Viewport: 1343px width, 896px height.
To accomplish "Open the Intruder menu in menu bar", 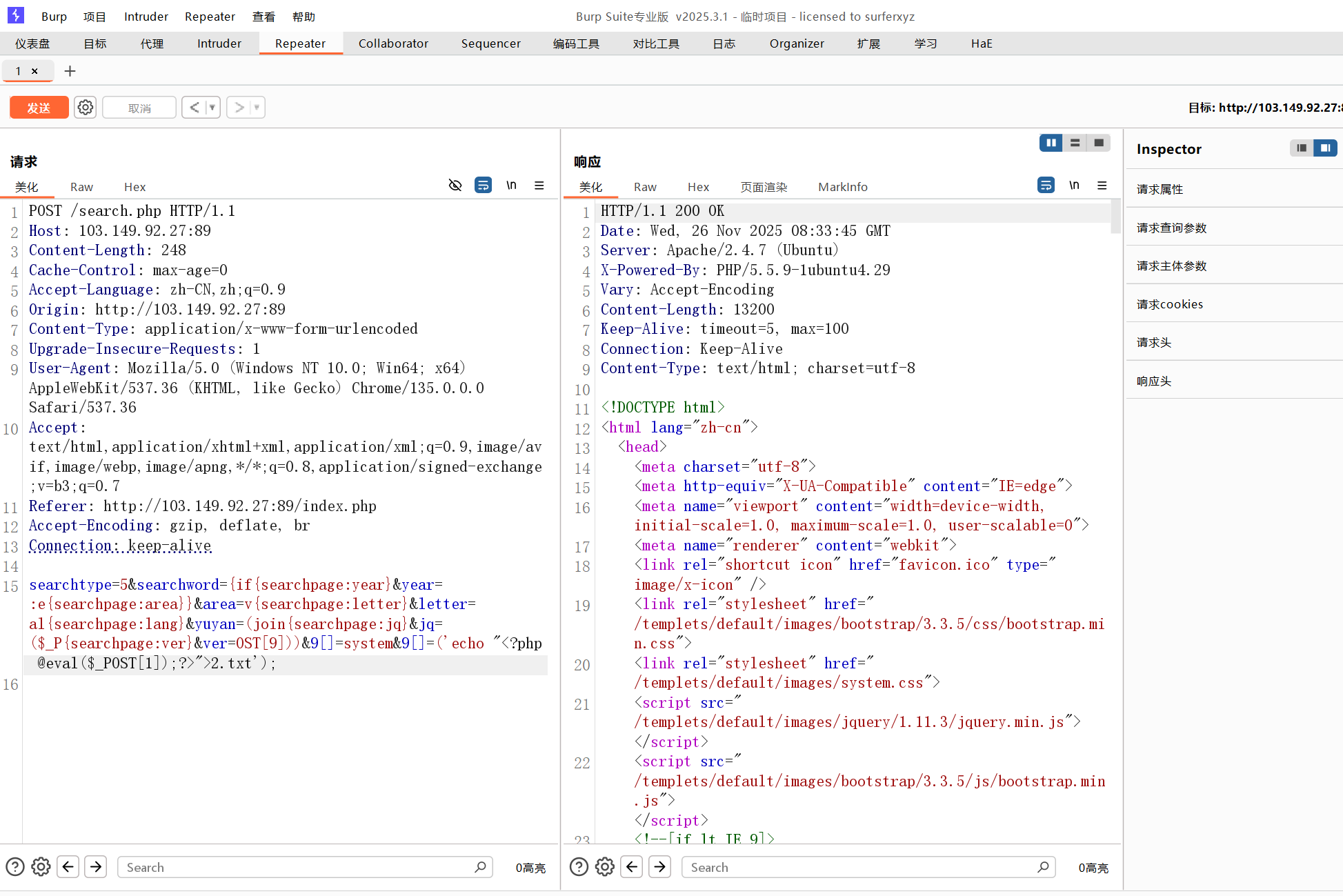I will pyautogui.click(x=146, y=17).
